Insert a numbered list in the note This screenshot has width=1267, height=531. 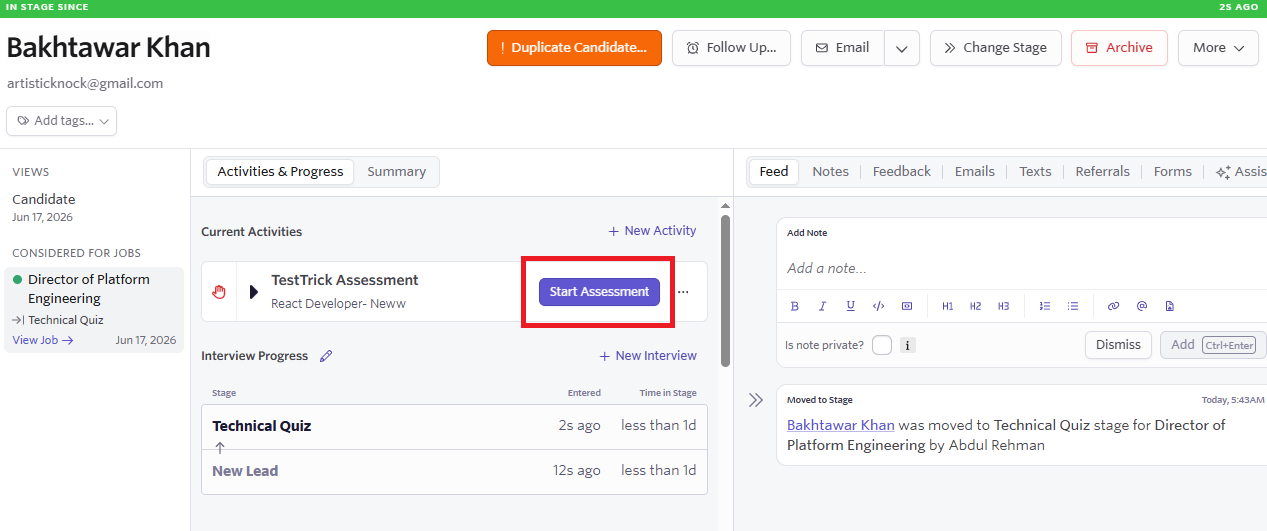coord(1045,306)
